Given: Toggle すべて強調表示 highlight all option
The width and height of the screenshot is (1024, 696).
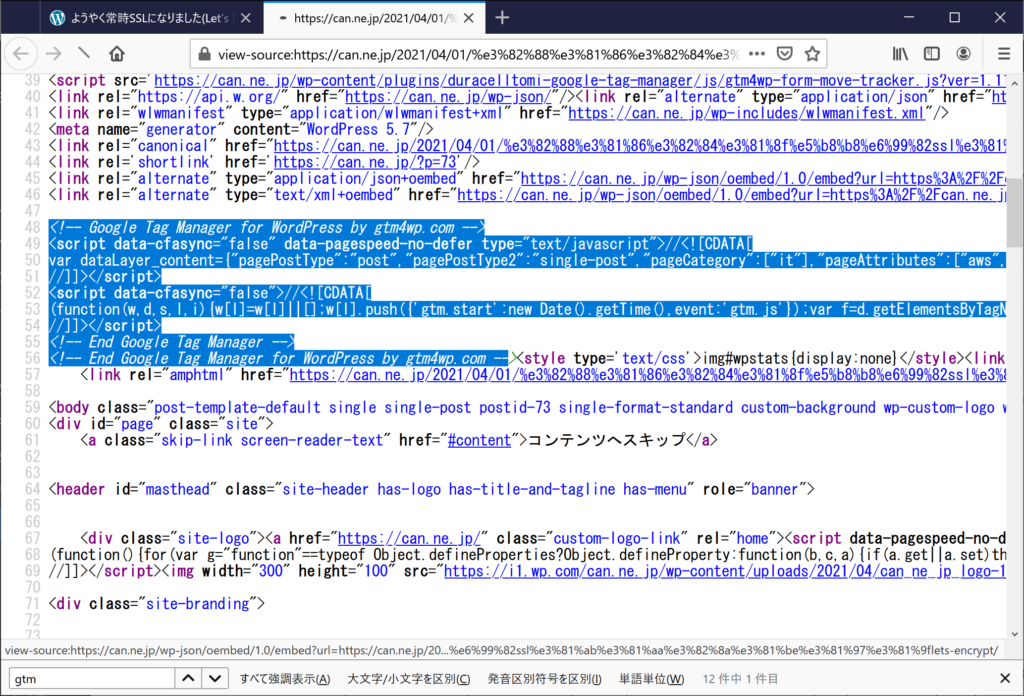Looking at the screenshot, I should [x=284, y=679].
